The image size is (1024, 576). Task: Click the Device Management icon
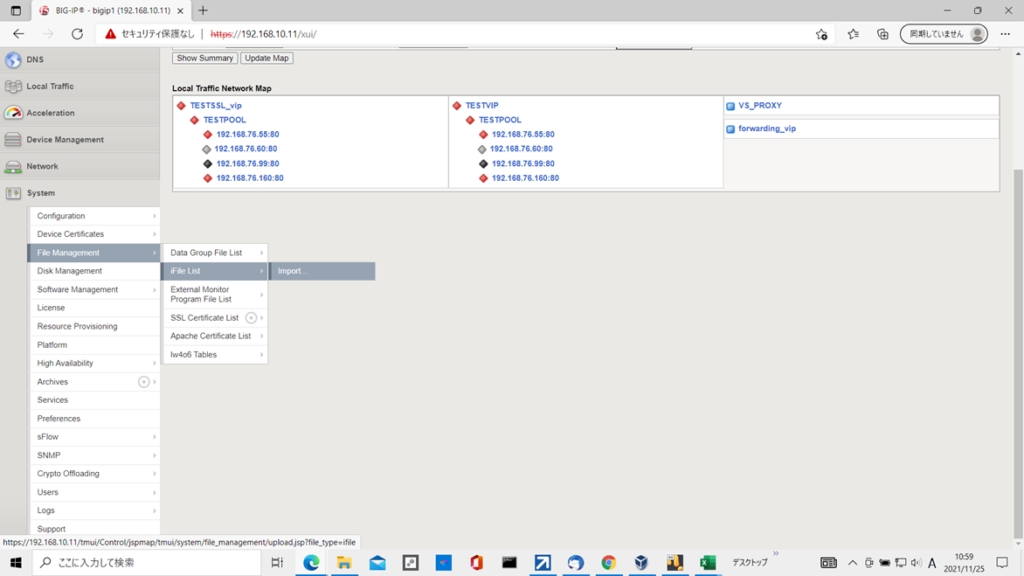[x=13, y=140]
